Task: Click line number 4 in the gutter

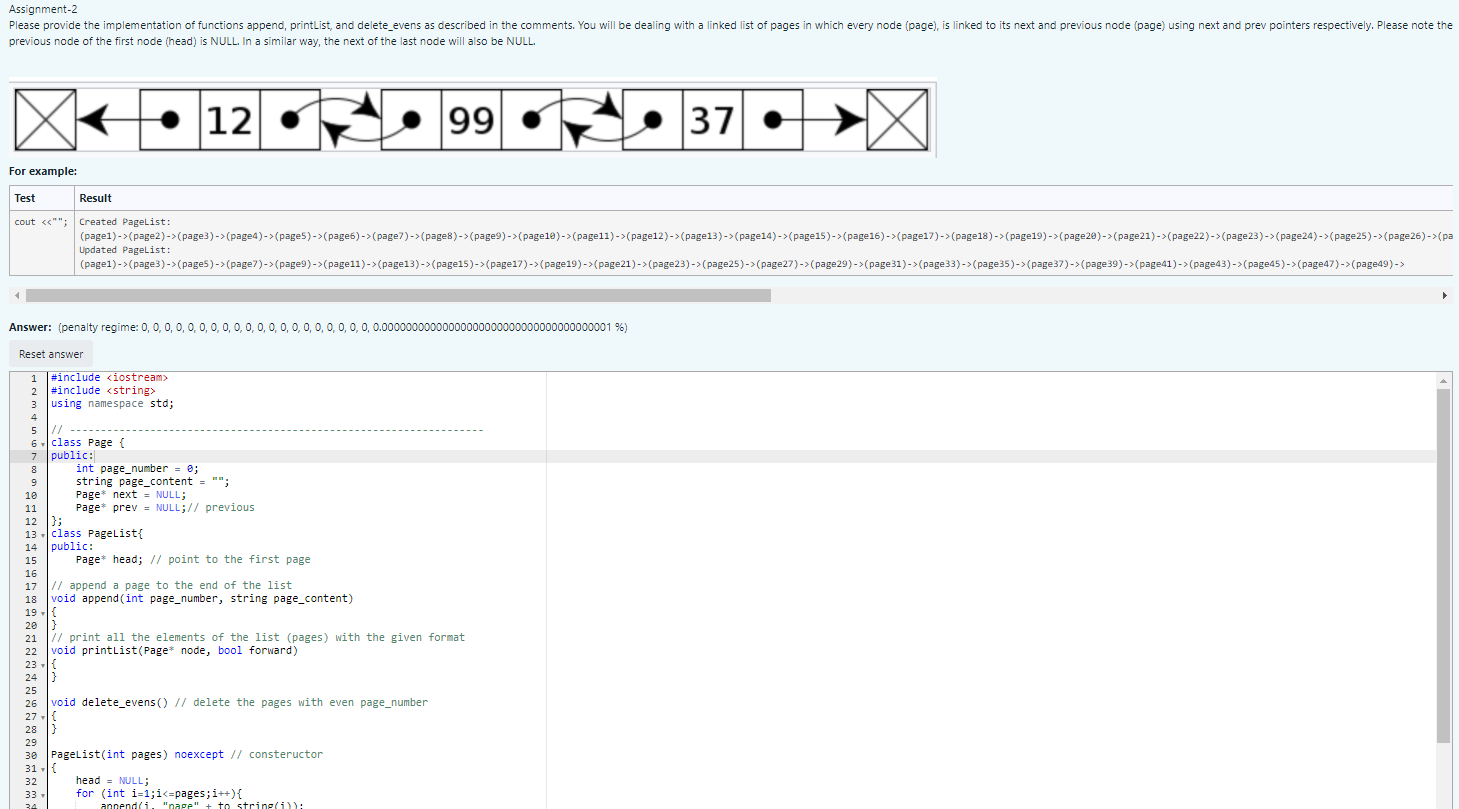Action: [33, 417]
